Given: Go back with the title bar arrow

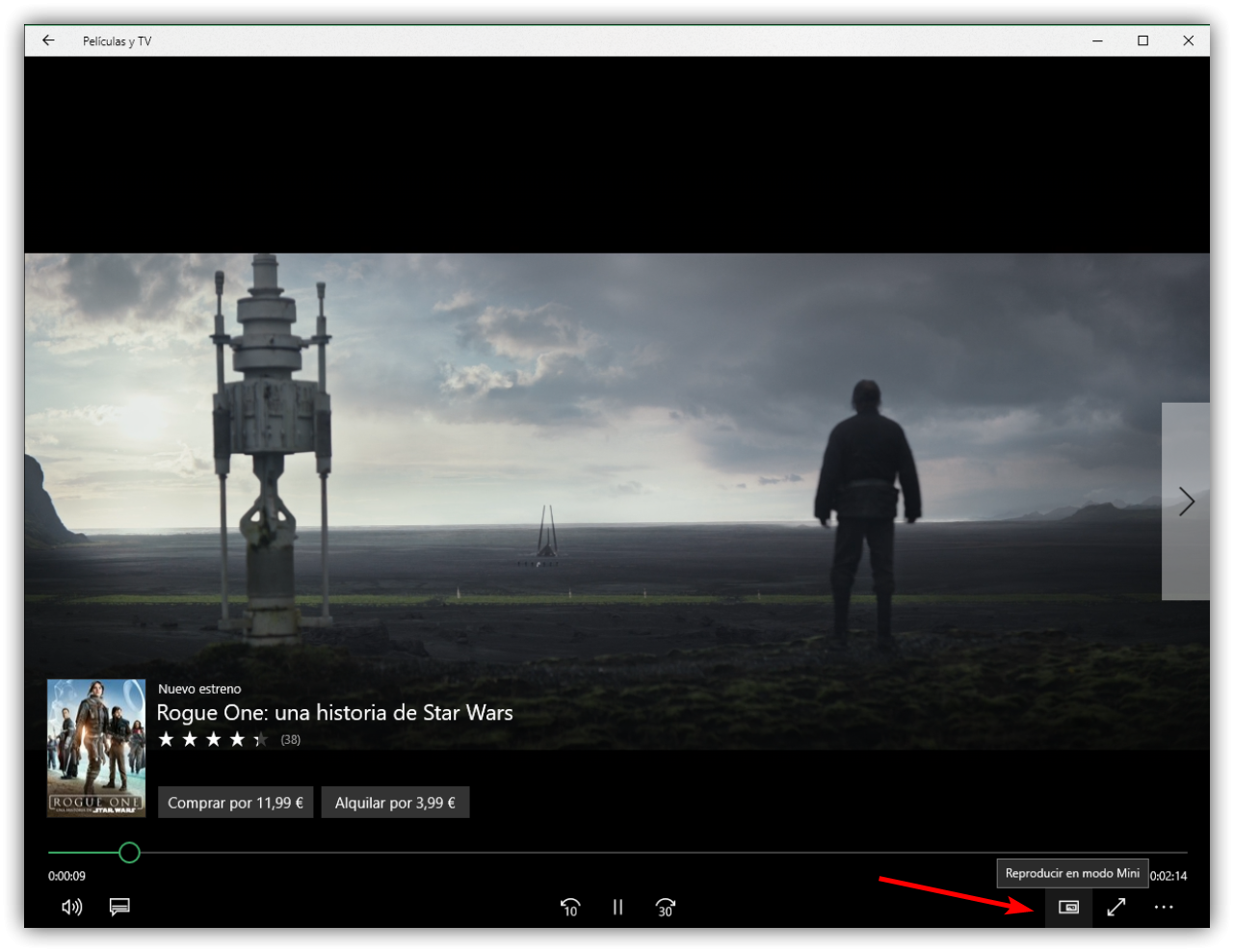Looking at the screenshot, I should 48,40.
